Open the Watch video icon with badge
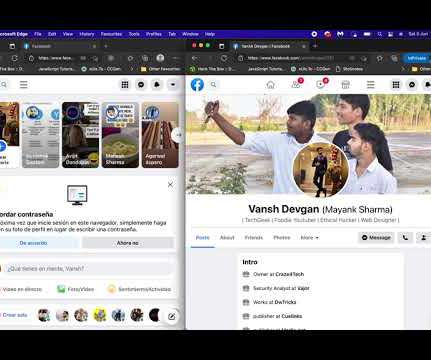The image size is (431, 360). tap(321, 84)
